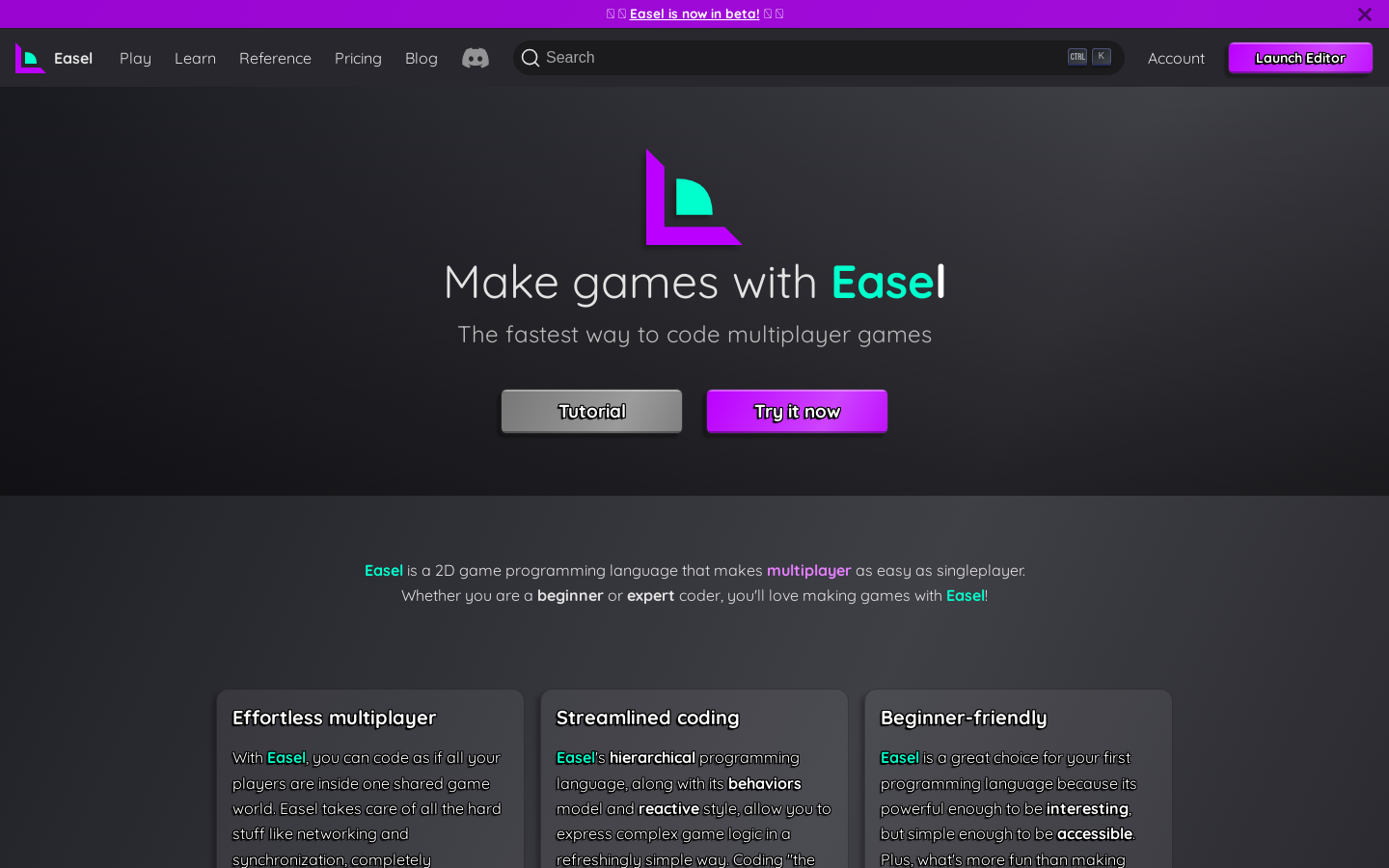Go to the Pricing page
This screenshot has height=868, width=1389.
point(358,58)
